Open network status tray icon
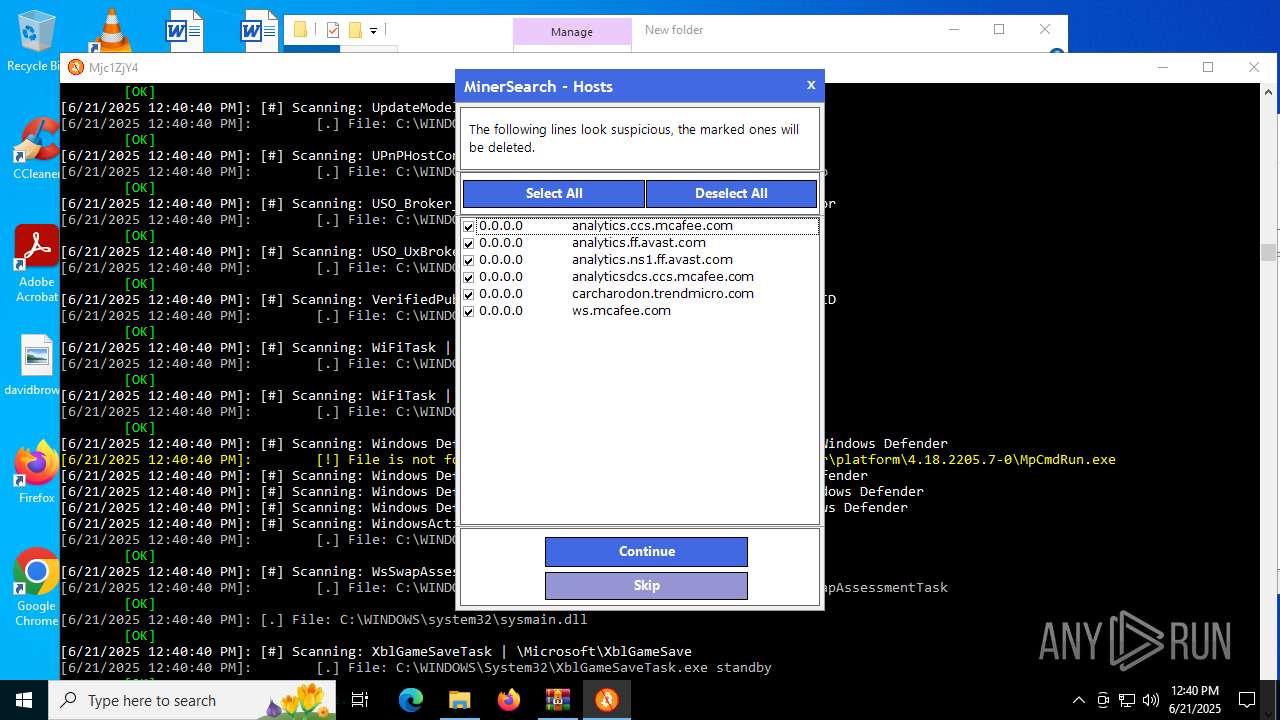The image size is (1280, 720). pyautogui.click(x=1127, y=700)
